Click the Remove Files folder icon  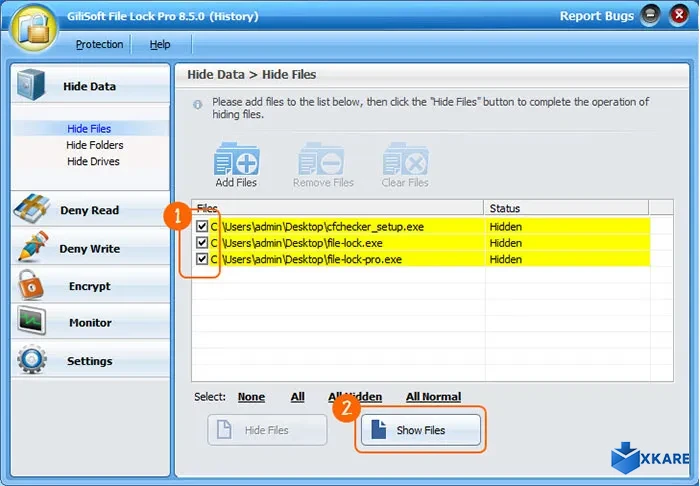coord(321,159)
